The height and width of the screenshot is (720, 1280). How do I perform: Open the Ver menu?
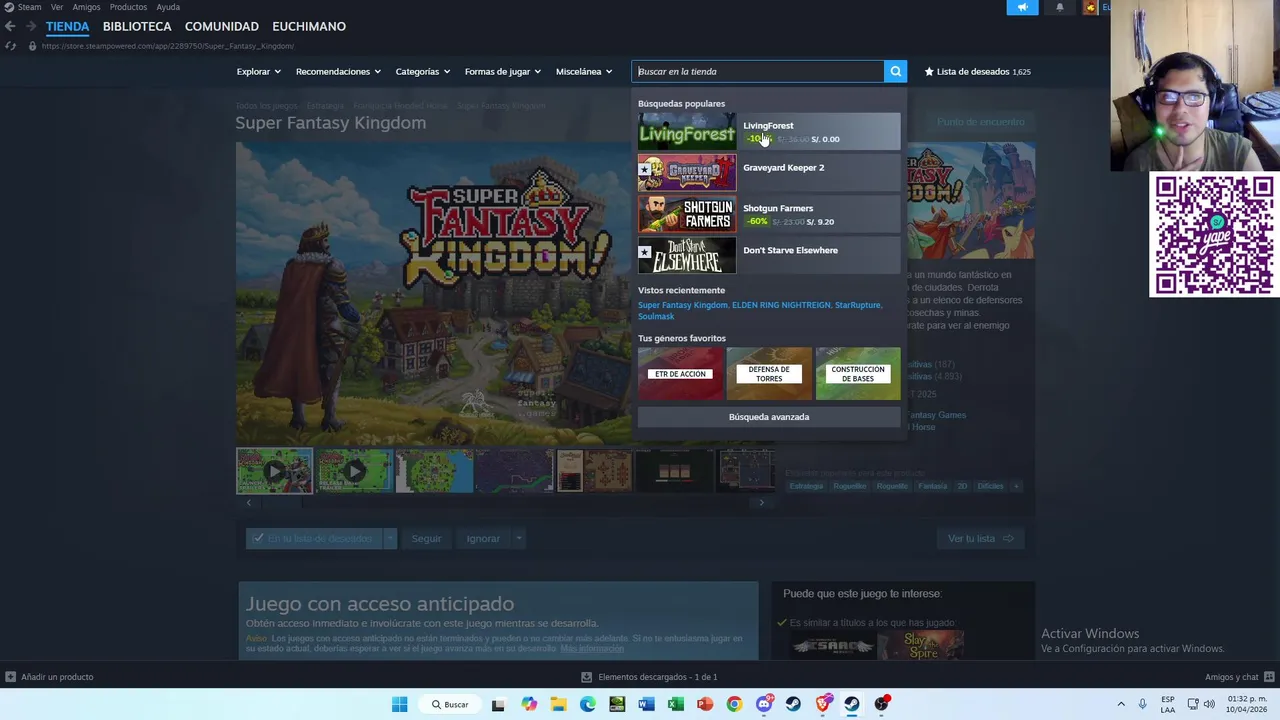[x=57, y=7]
